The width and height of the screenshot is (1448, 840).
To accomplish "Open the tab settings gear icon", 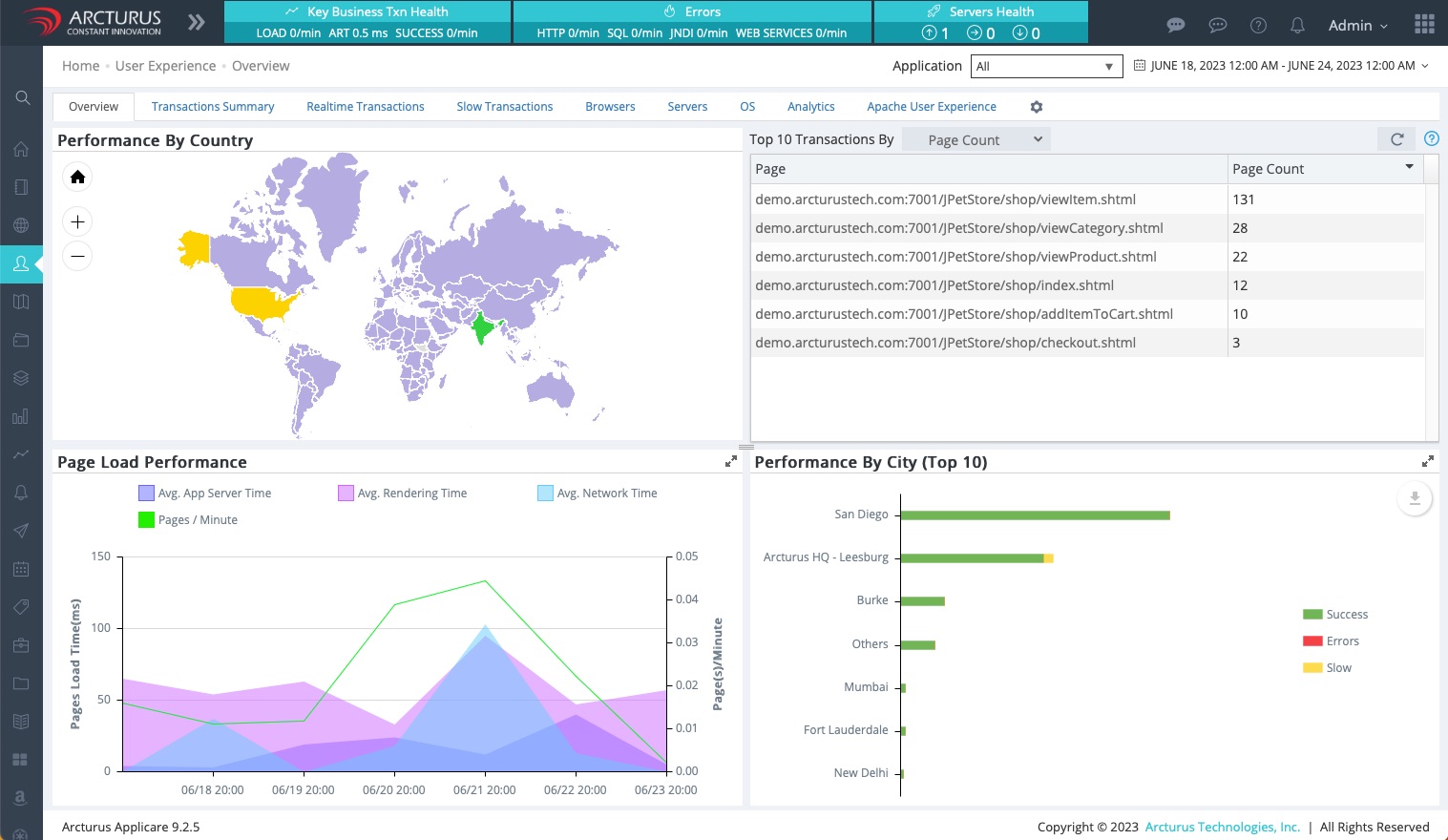I will point(1037,107).
